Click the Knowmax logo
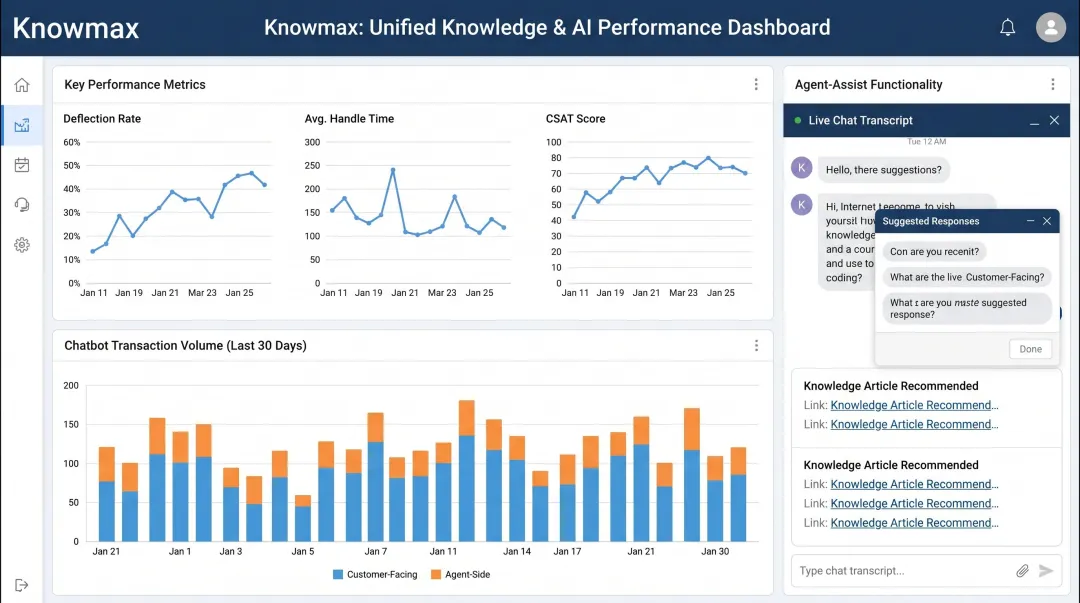 (76, 28)
